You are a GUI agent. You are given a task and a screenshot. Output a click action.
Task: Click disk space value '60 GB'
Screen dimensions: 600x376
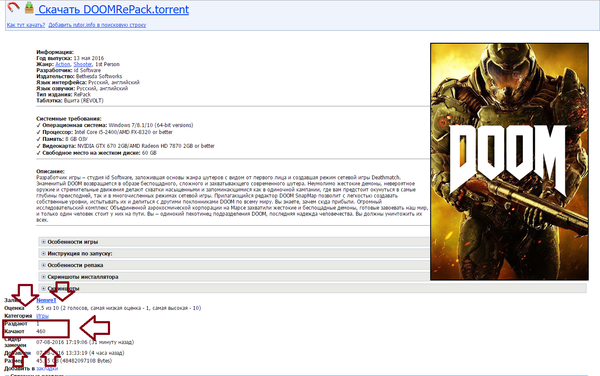[x=149, y=153]
